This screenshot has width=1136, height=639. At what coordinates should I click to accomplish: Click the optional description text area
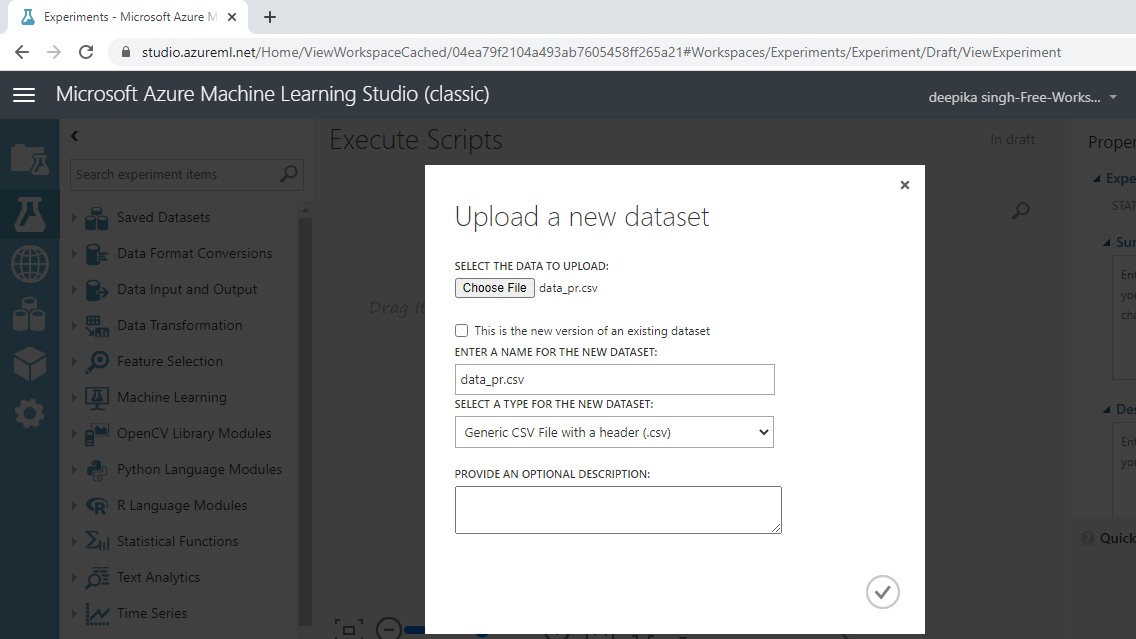pos(618,510)
